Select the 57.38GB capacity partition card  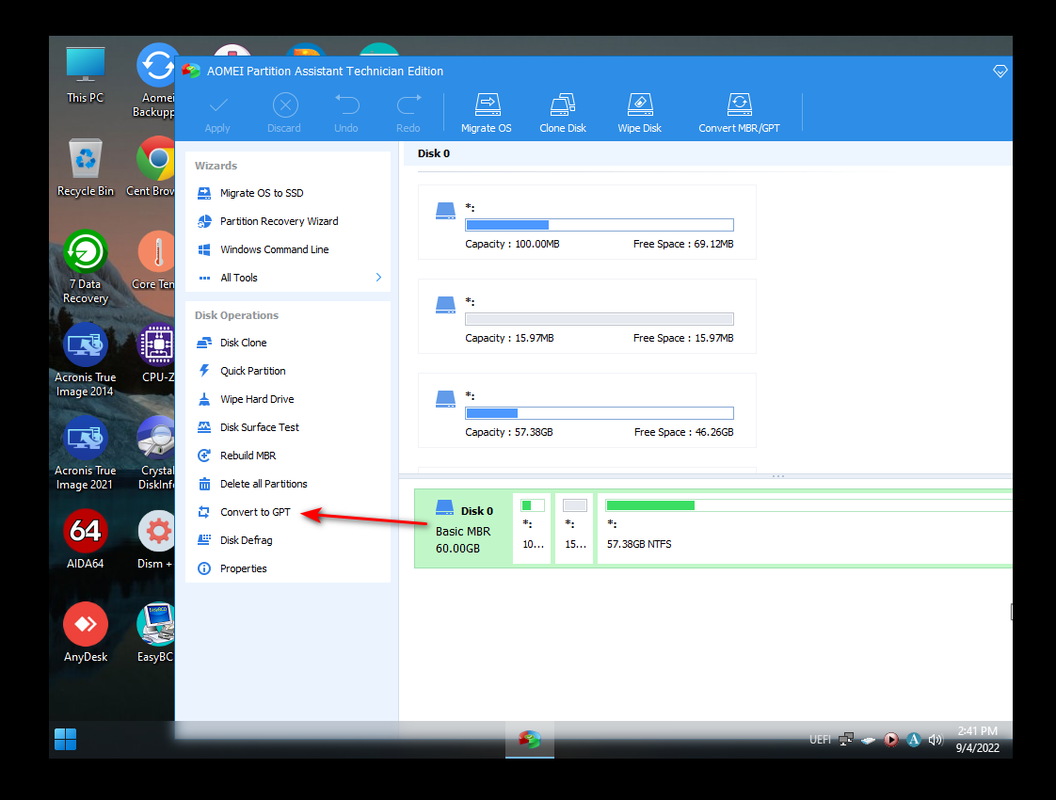tap(587, 411)
